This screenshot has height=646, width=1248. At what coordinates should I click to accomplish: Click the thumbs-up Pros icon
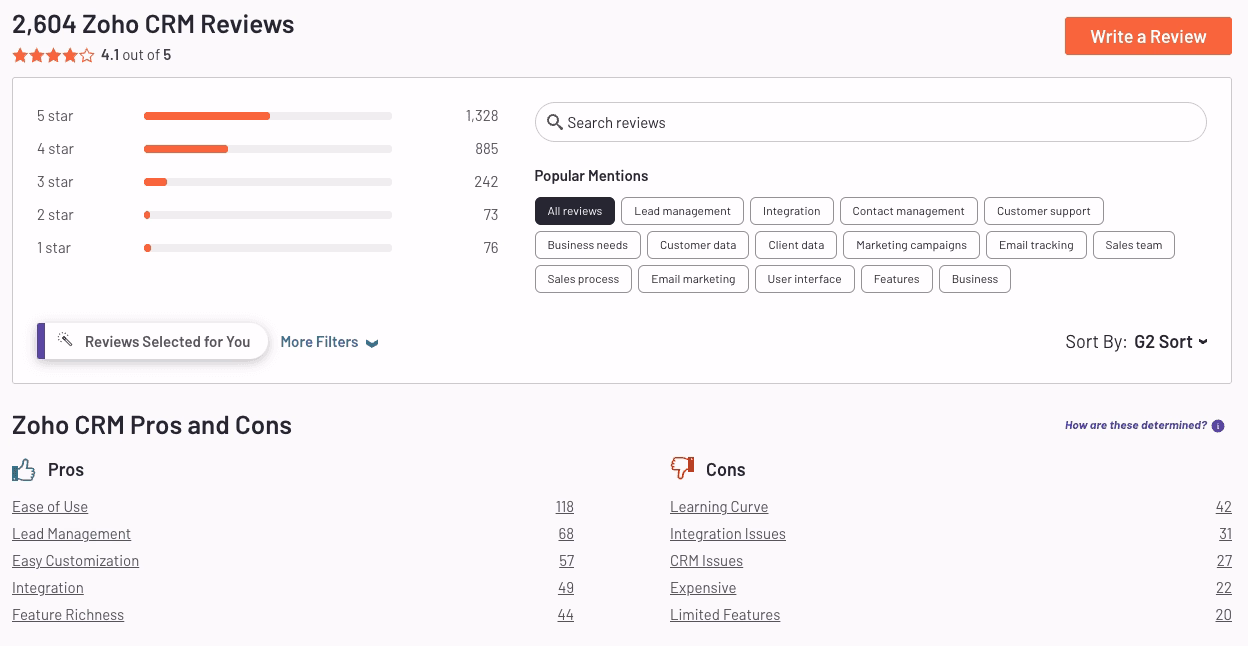point(23,469)
